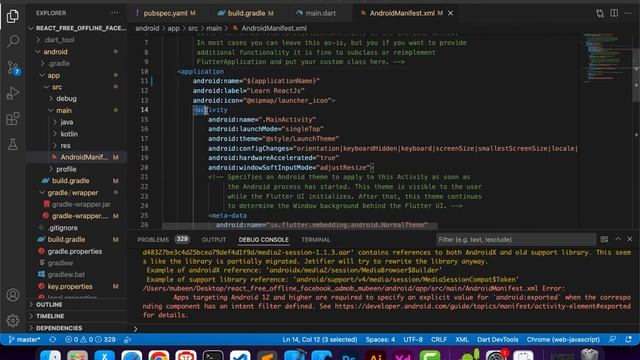Toggle debug console view as list icon
This screenshot has width=640, height=360.
[x=604, y=239]
